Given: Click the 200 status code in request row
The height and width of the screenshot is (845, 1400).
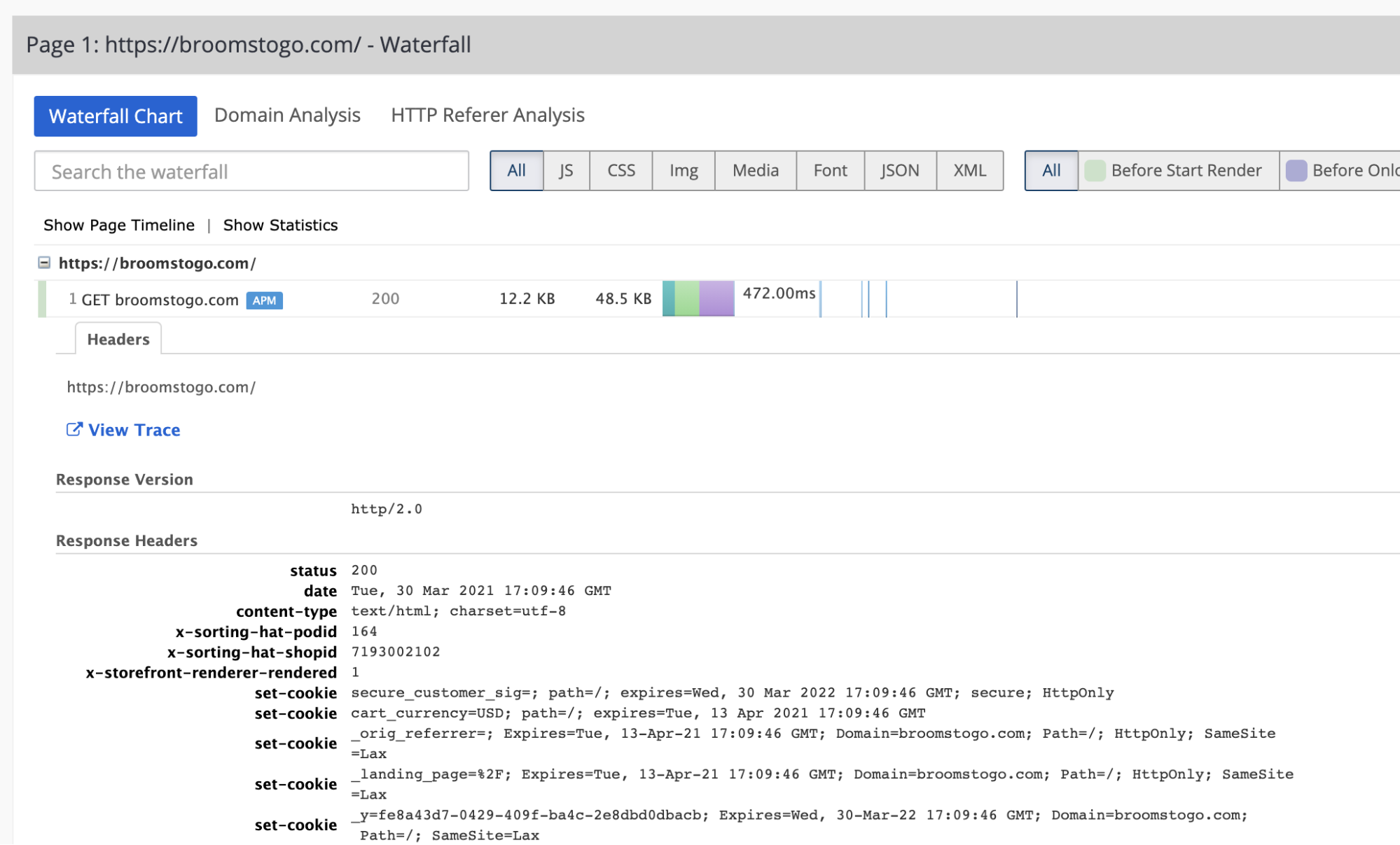Looking at the screenshot, I should [x=385, y=299].
